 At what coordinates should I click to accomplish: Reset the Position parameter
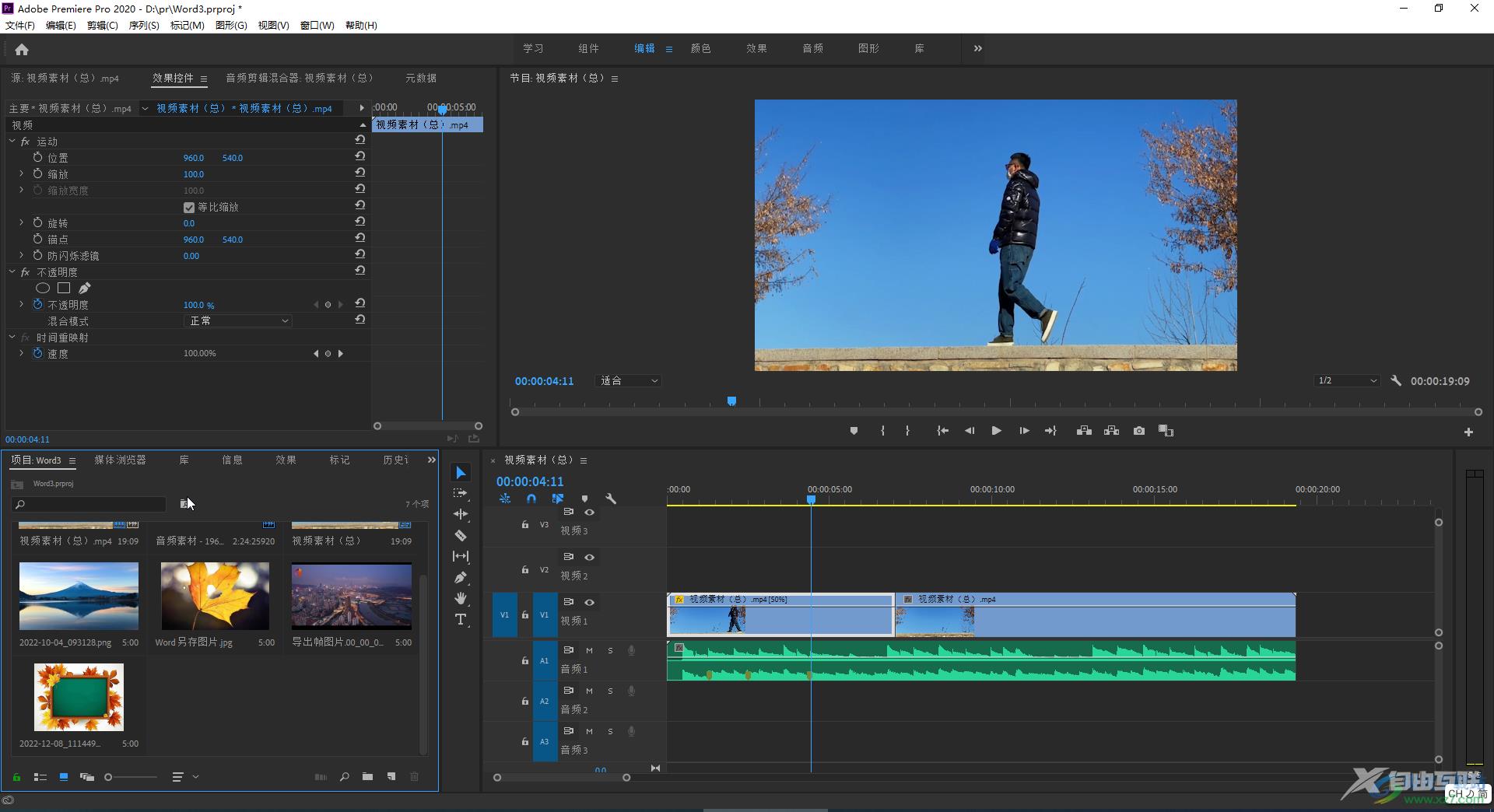pyautogui.click(x=360, y=156)
